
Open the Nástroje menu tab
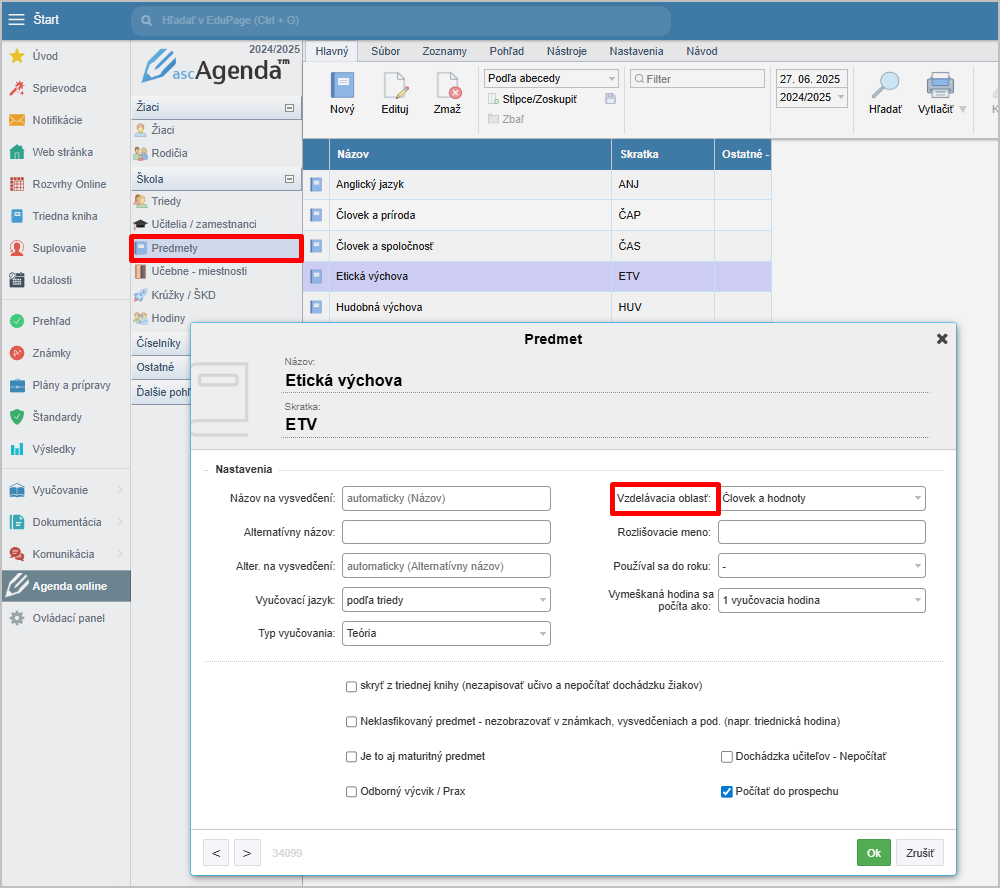click(567, 51)
